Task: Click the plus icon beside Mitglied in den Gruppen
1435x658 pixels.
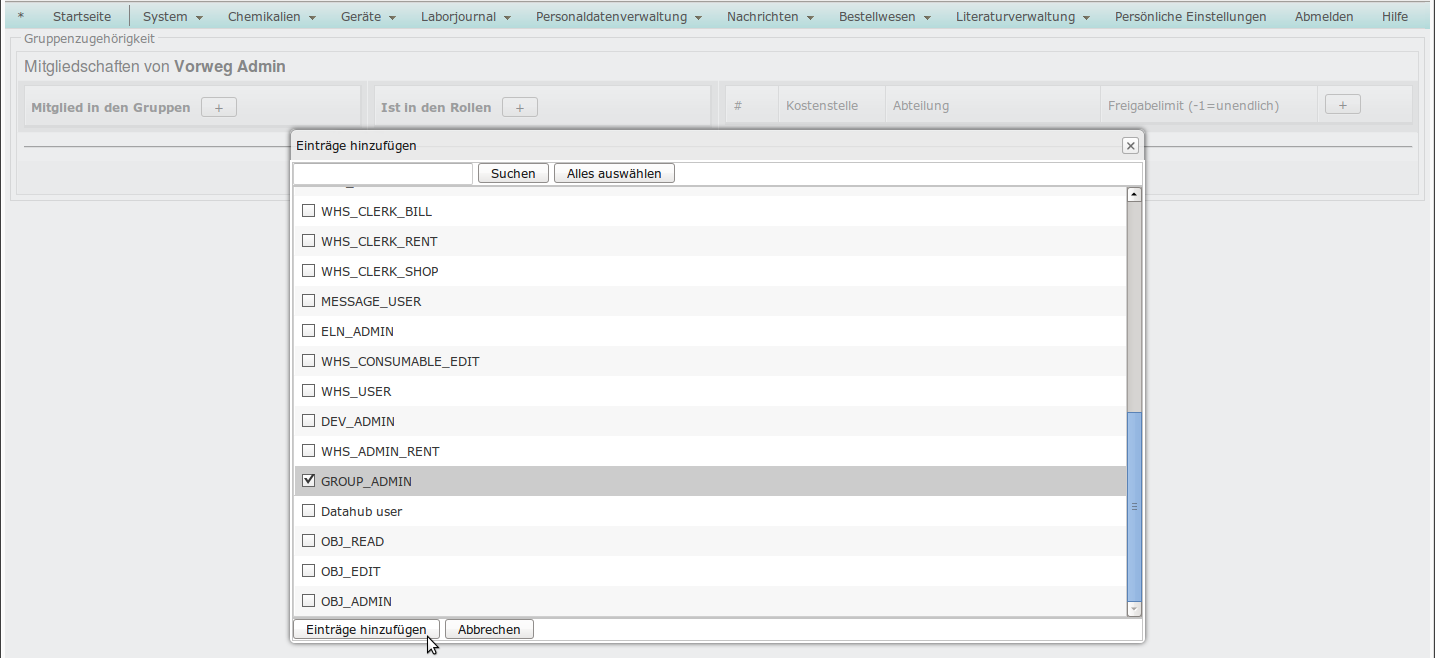Action: point(218,107)
